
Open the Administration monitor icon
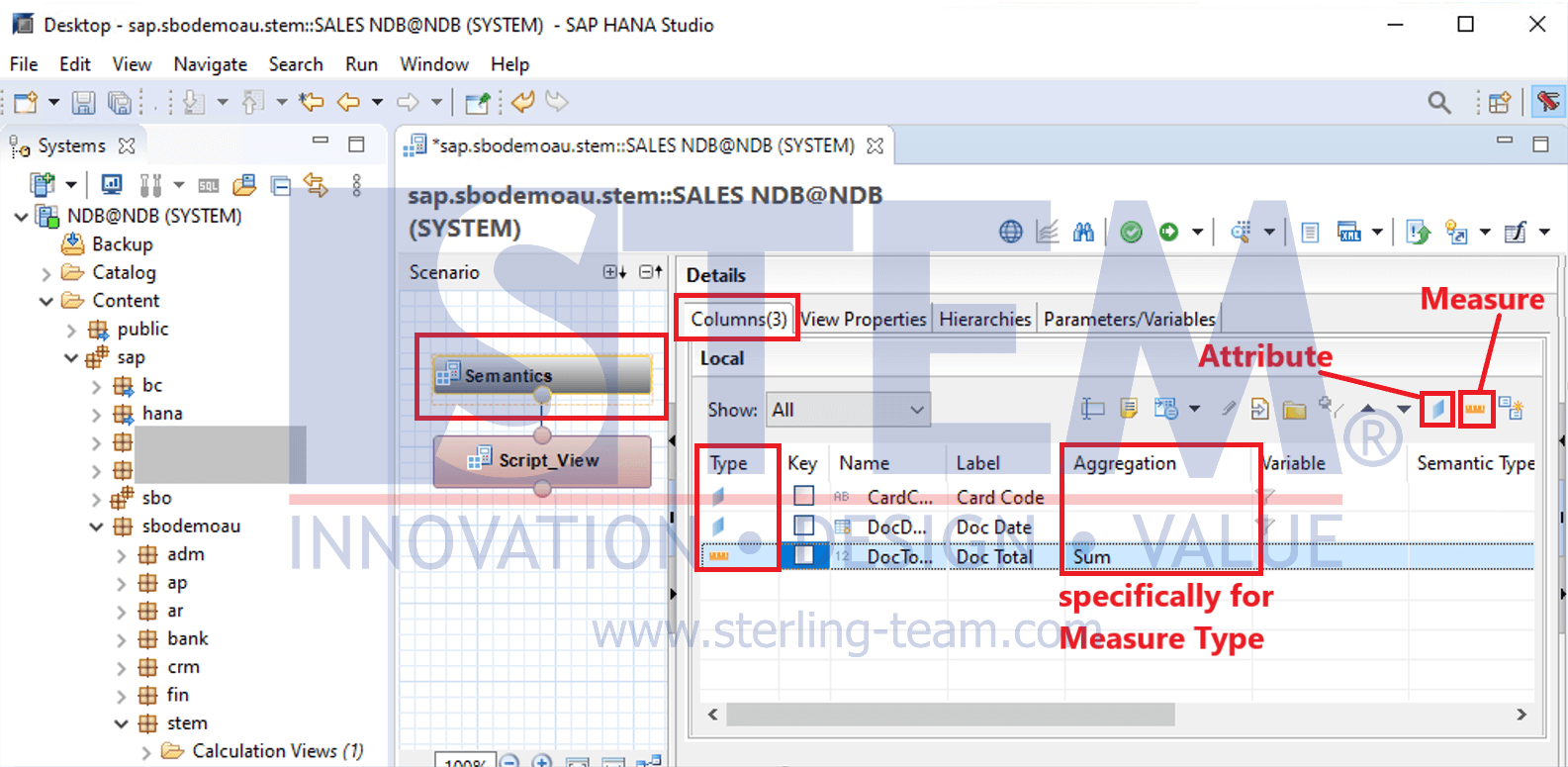pyautogui.click(x=112, y=184)
